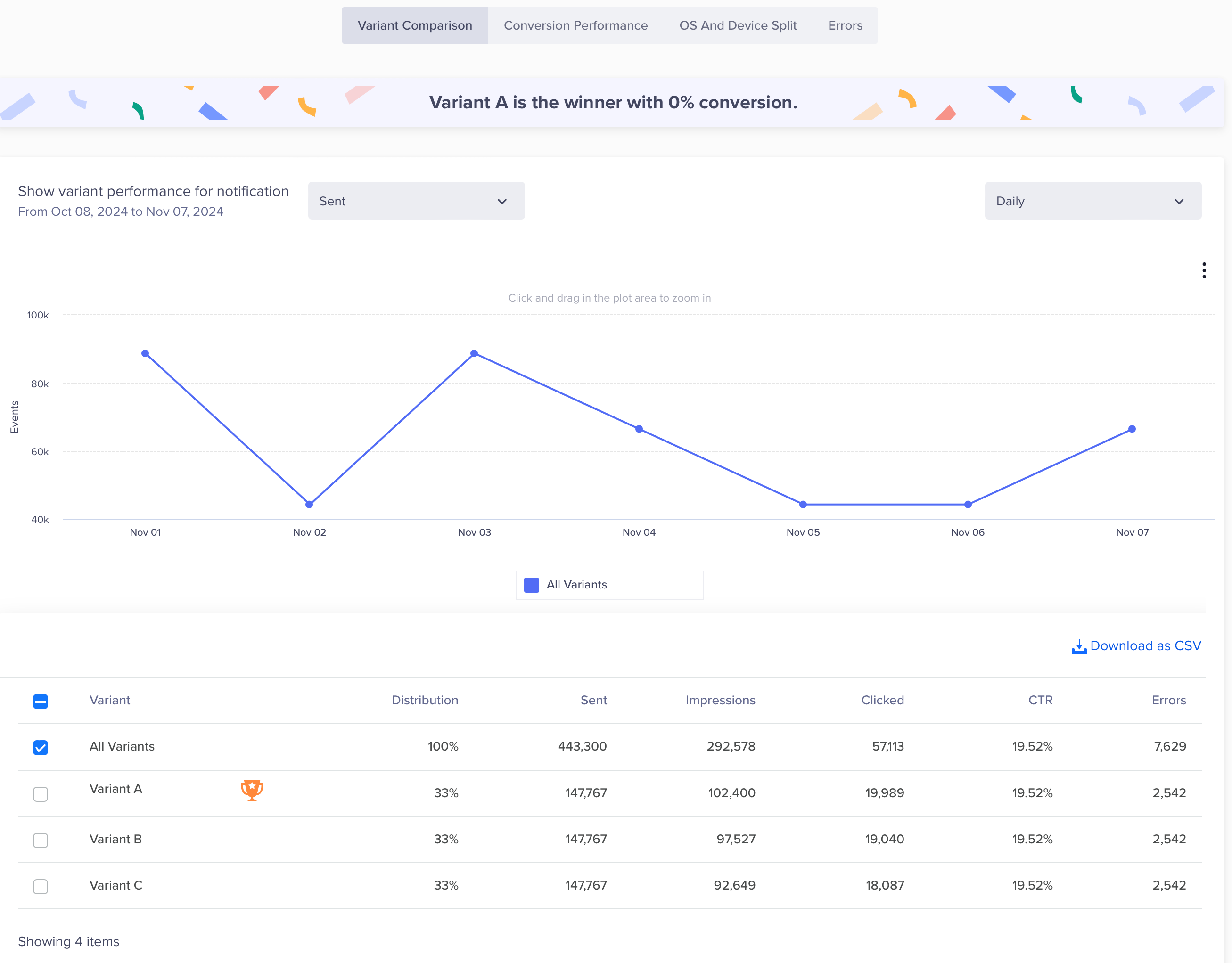Switch to the Conversion Performance tab

575,26
